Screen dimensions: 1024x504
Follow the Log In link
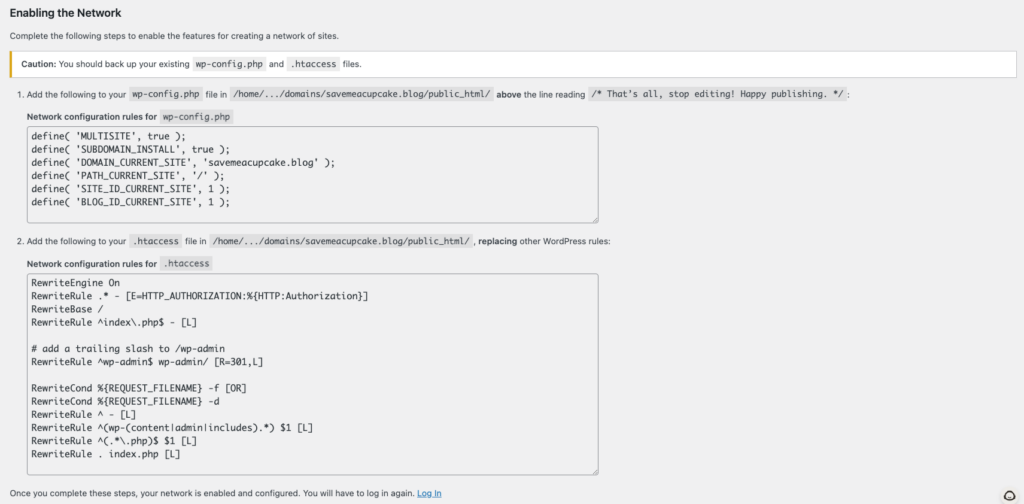click(x=429, y=493)
